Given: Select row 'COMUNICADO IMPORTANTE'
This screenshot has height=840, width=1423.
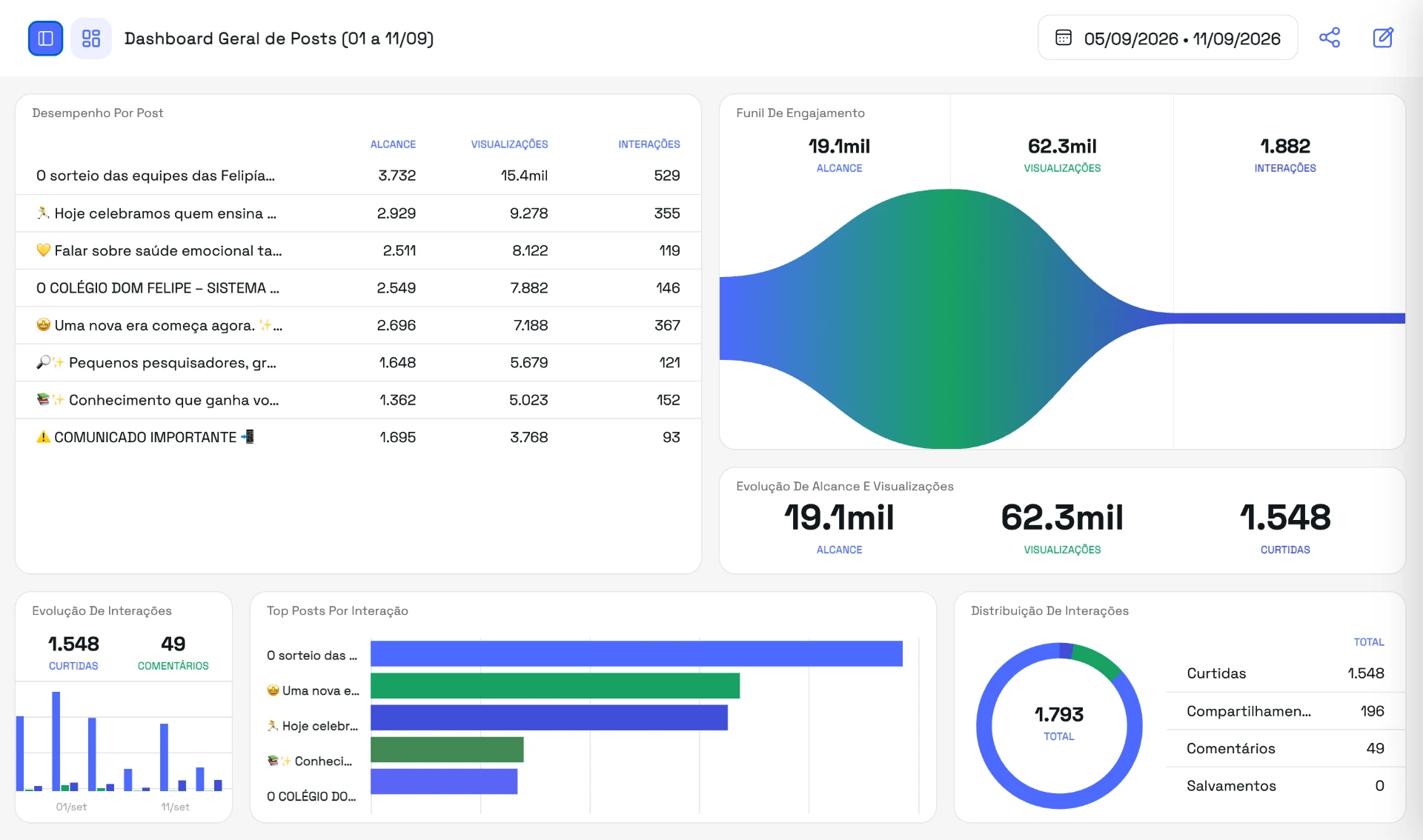Looking at the screenshot, I should pos(358,438).
